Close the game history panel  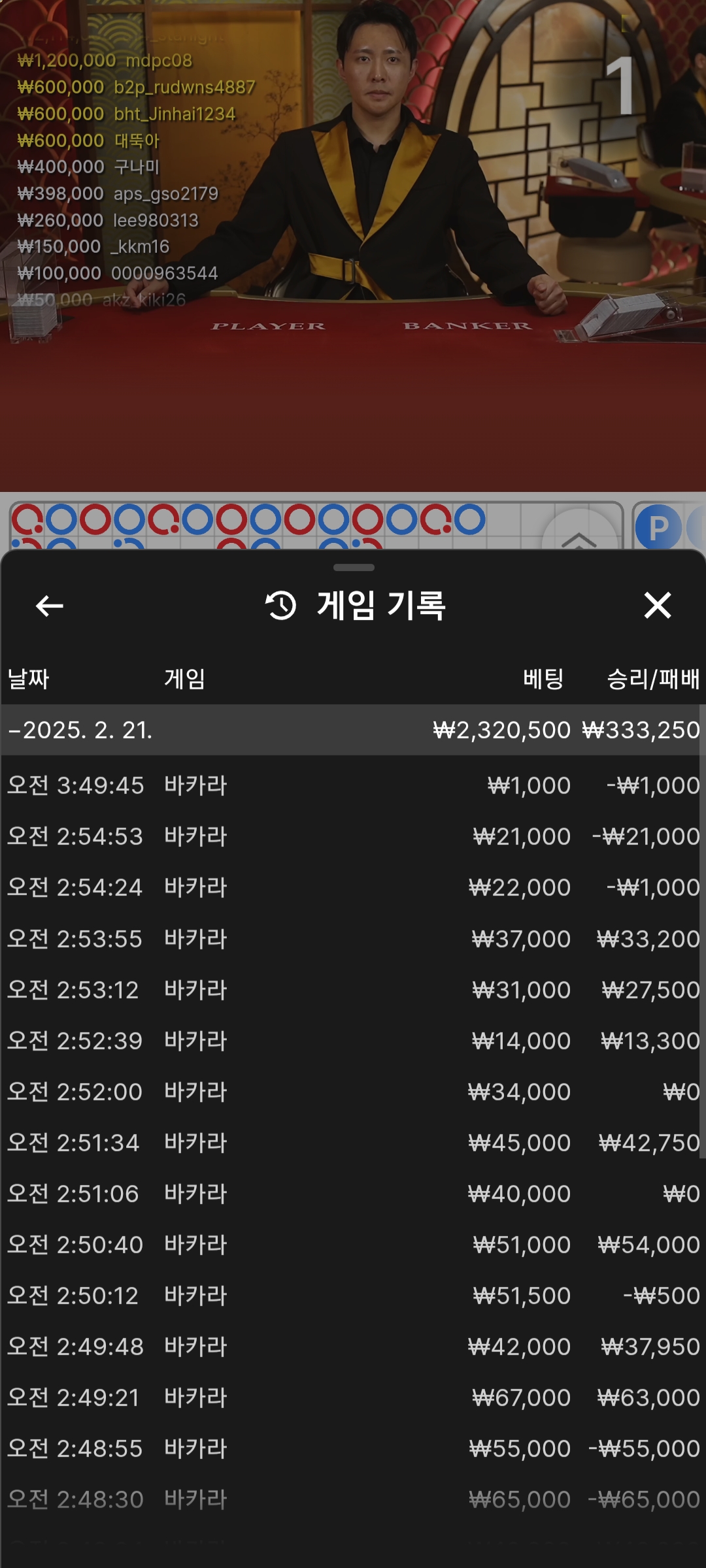(x=657, y=606)
